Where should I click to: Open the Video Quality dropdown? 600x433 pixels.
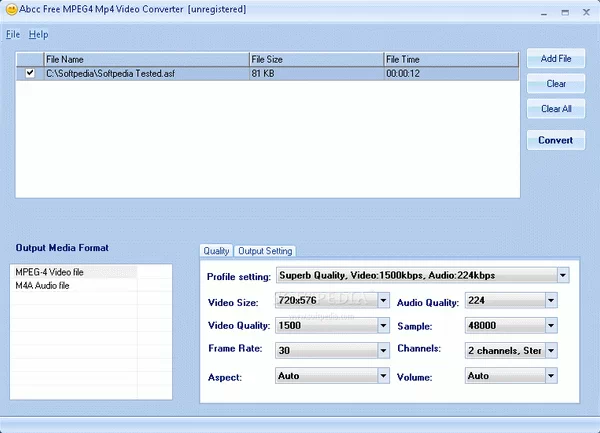coord(383,326)
